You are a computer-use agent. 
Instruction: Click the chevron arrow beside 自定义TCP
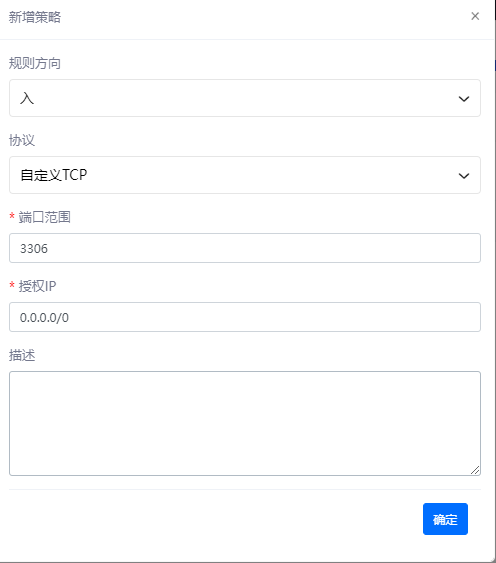(x=464, y=176)
